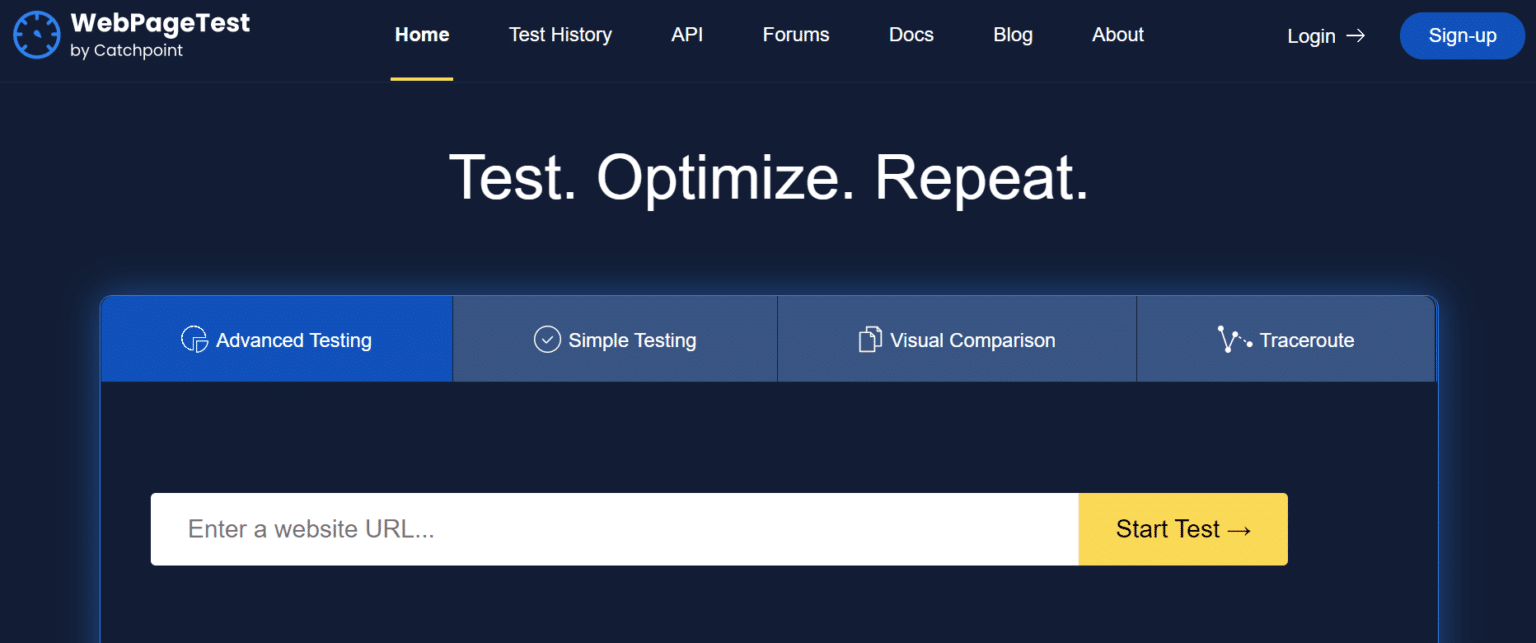
Task: Click the checkmark icon beside Simple Testing
Action: point(547,340)
